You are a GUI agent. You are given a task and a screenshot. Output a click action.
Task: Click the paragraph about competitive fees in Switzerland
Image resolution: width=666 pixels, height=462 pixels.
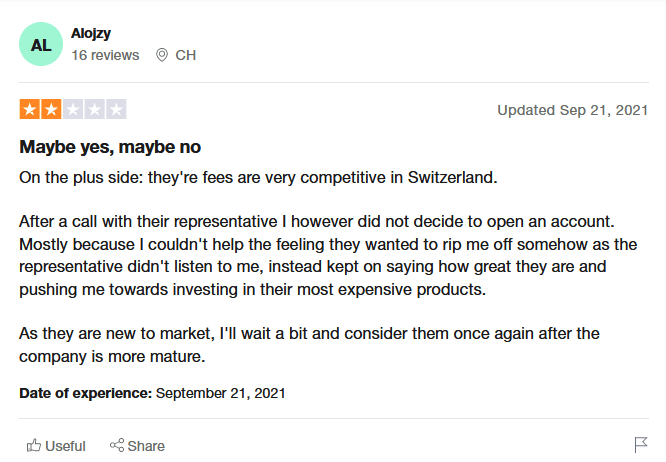(x=258, y=177)
